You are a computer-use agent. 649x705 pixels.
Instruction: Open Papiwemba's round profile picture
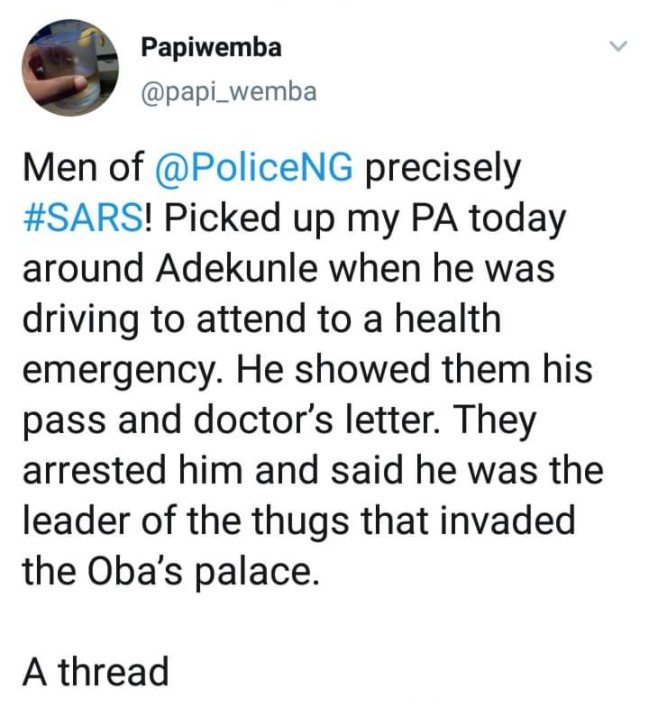click(70, 67)
